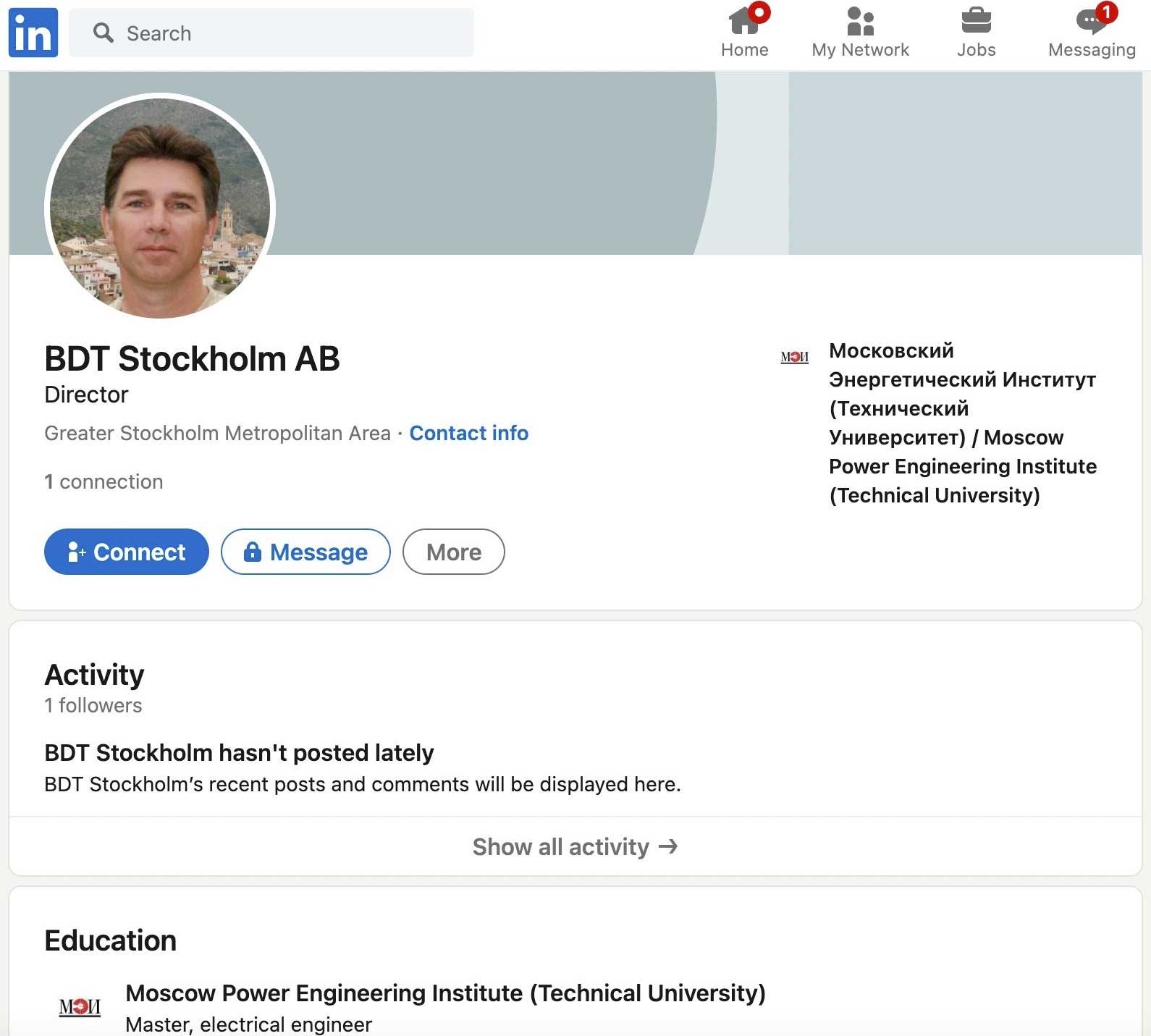
Task: Click the LinkedIn logo icon
Action: 33,33
